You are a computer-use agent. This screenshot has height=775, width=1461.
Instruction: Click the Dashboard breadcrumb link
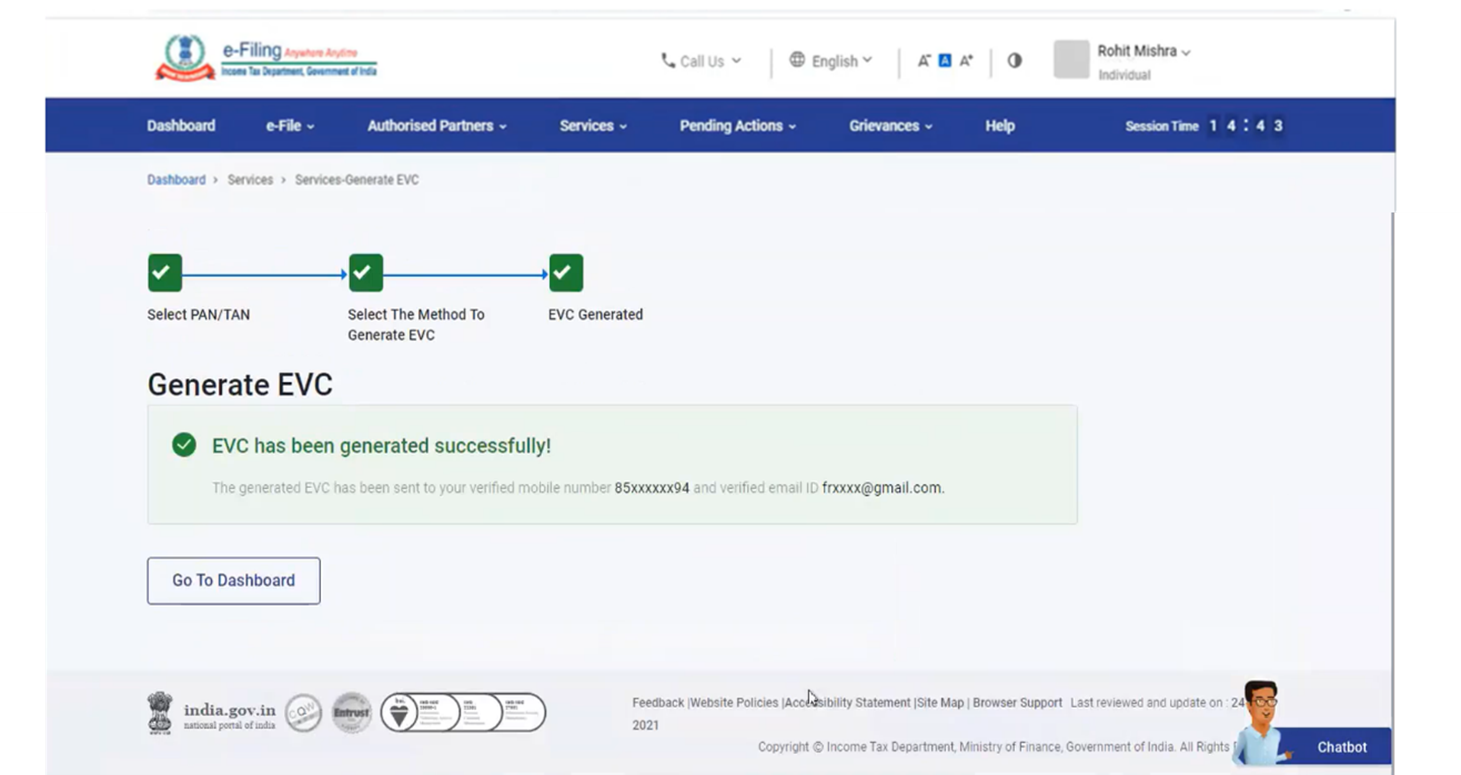pyautogui.click(x=176, y=180)
